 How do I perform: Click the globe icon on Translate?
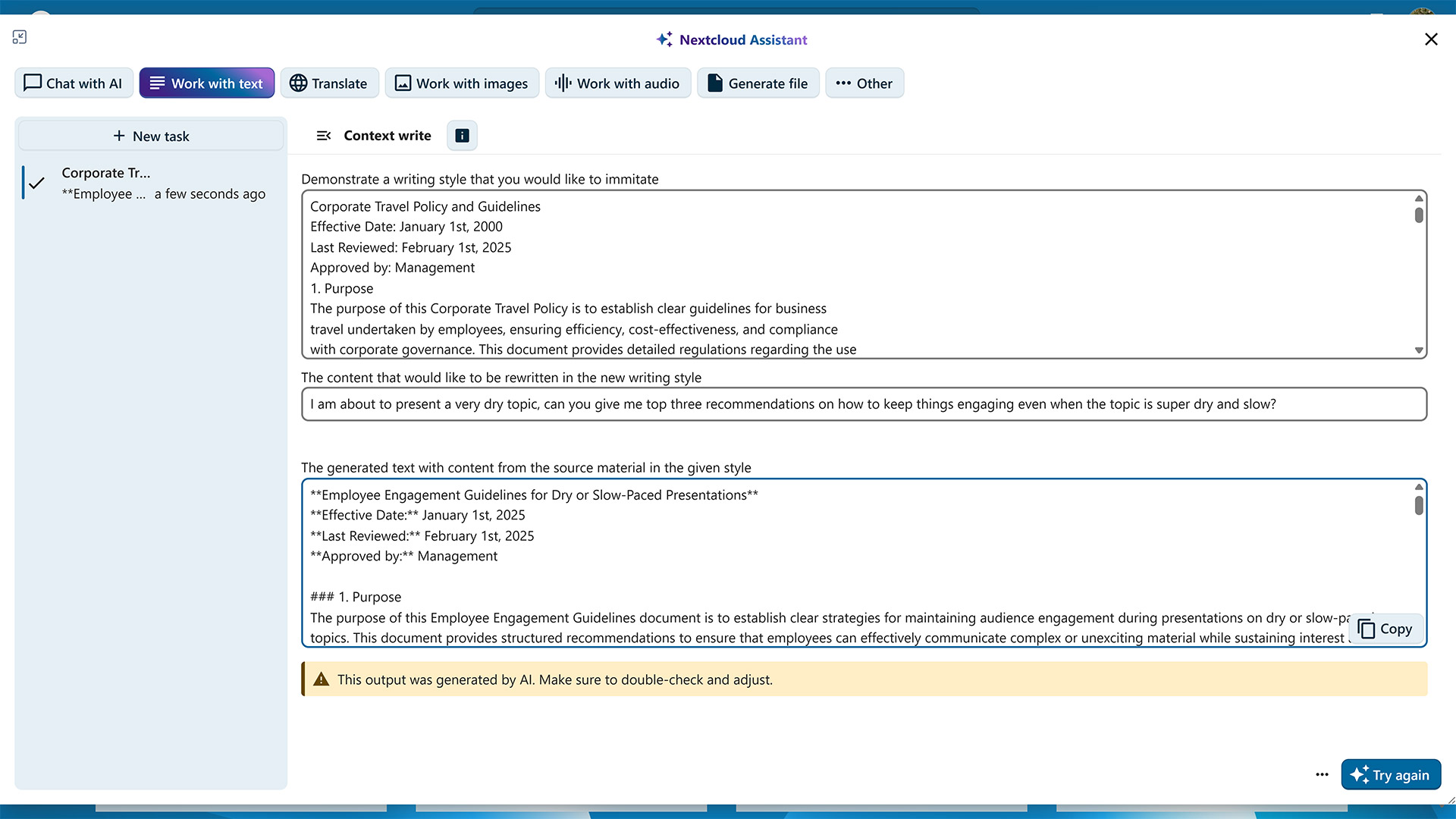[x=299, y=83]
